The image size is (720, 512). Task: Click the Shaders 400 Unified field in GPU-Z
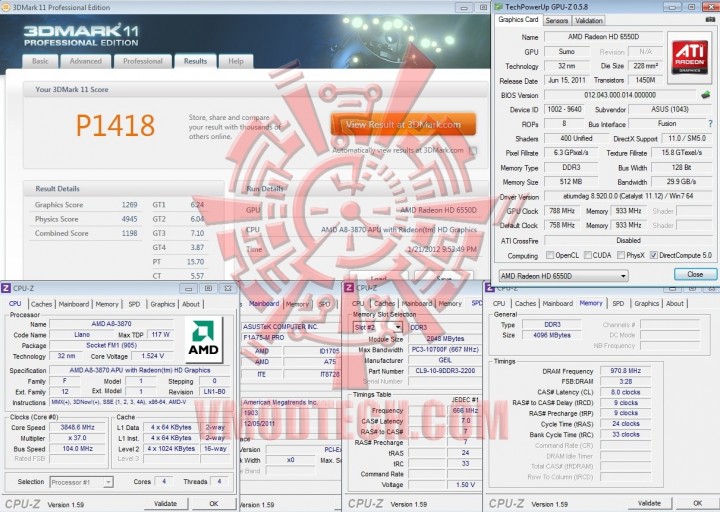coord(576,138)
